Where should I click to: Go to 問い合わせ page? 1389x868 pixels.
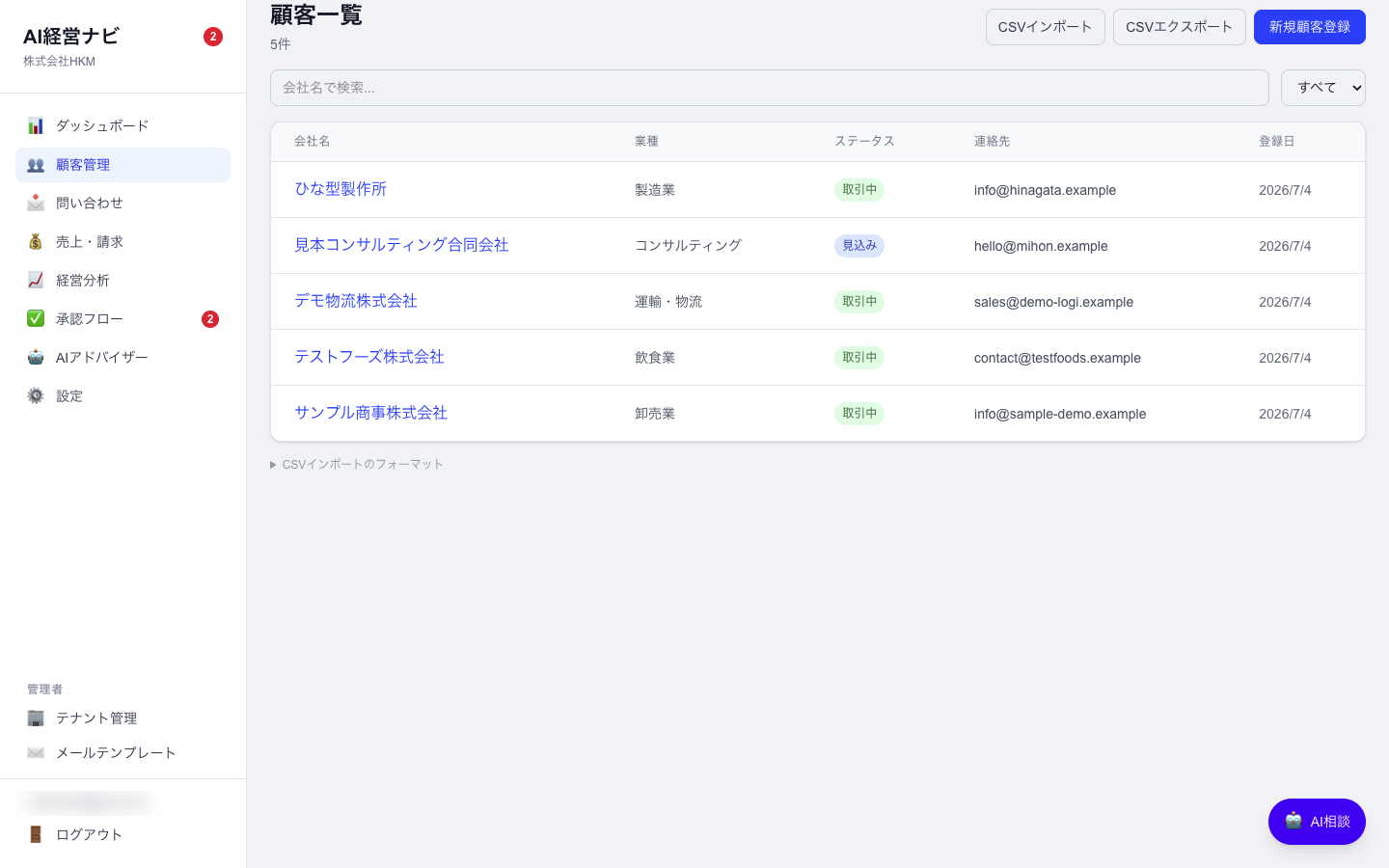(x=123, y=203)
